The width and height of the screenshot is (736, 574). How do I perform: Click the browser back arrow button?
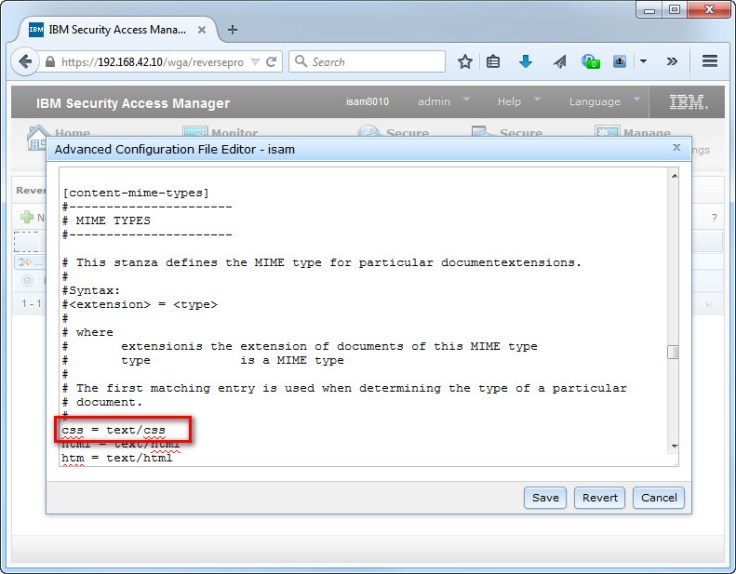(26, 61)
